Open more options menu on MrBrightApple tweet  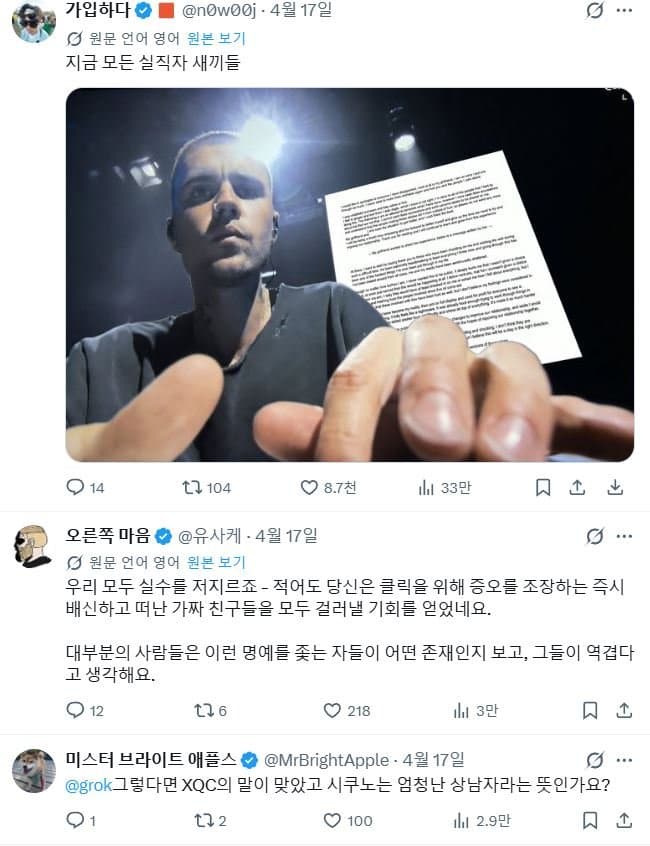tap(624, 760)
